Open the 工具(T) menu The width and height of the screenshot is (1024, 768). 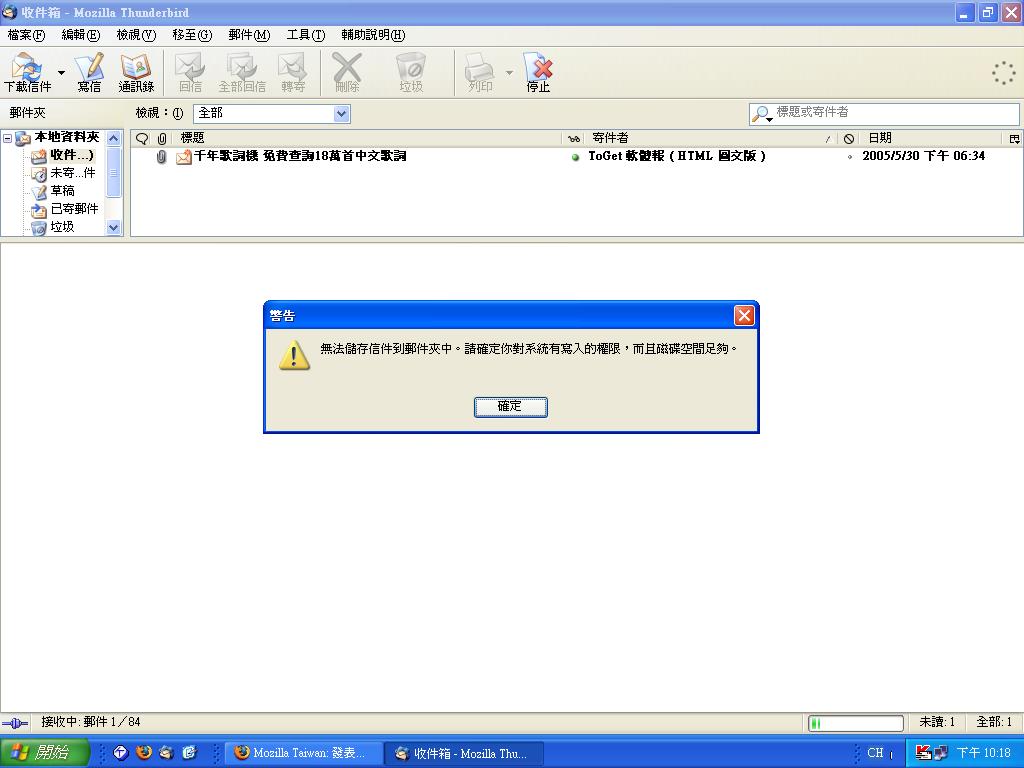306,35
